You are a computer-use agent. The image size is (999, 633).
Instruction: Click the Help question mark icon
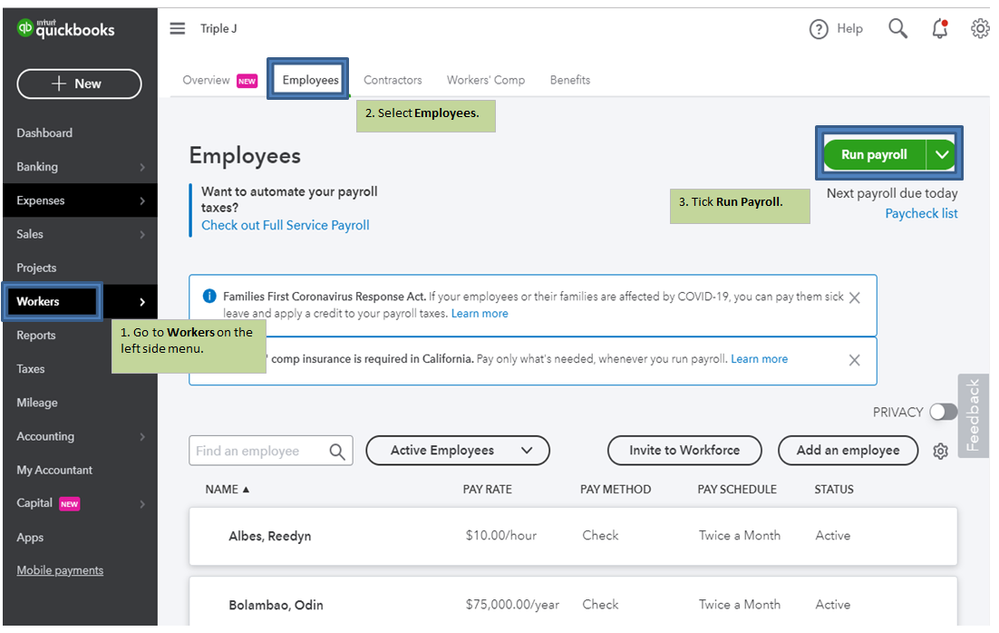click(819, 29)
